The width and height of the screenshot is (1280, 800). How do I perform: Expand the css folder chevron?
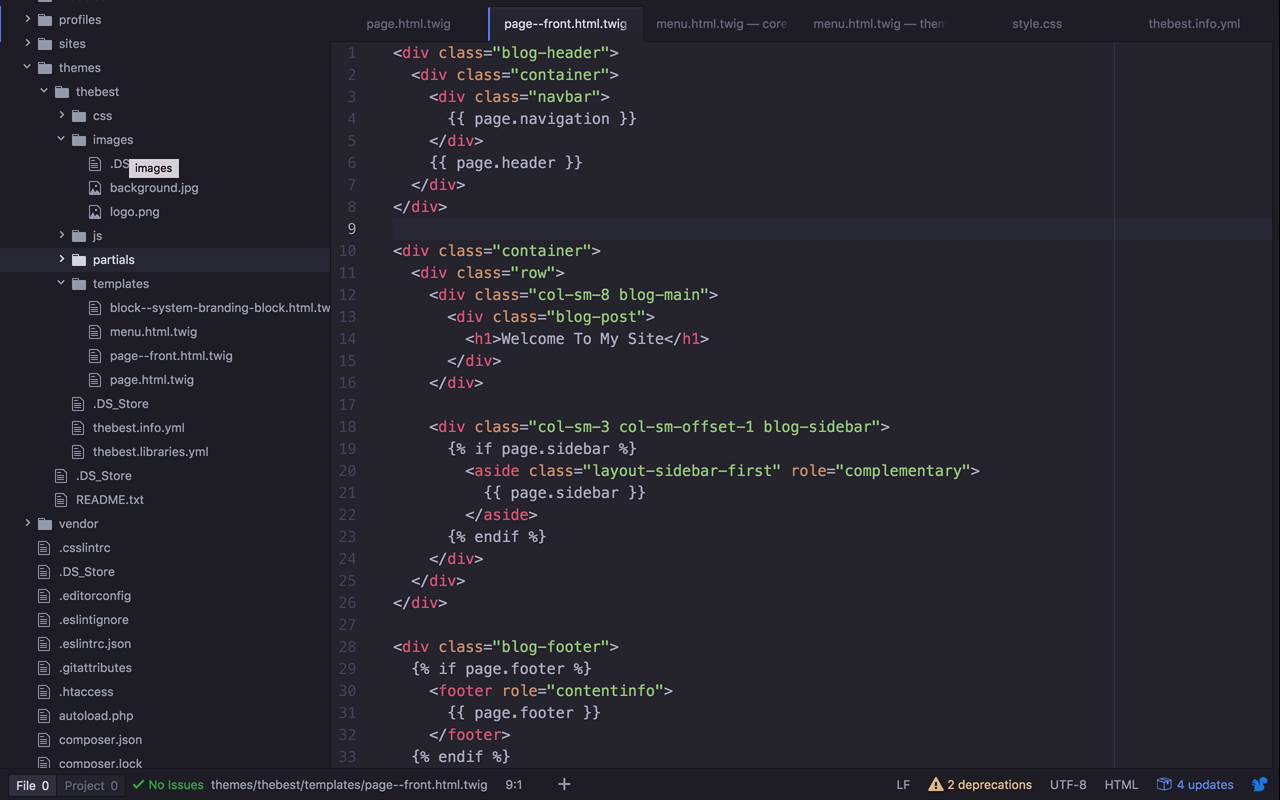61,115
